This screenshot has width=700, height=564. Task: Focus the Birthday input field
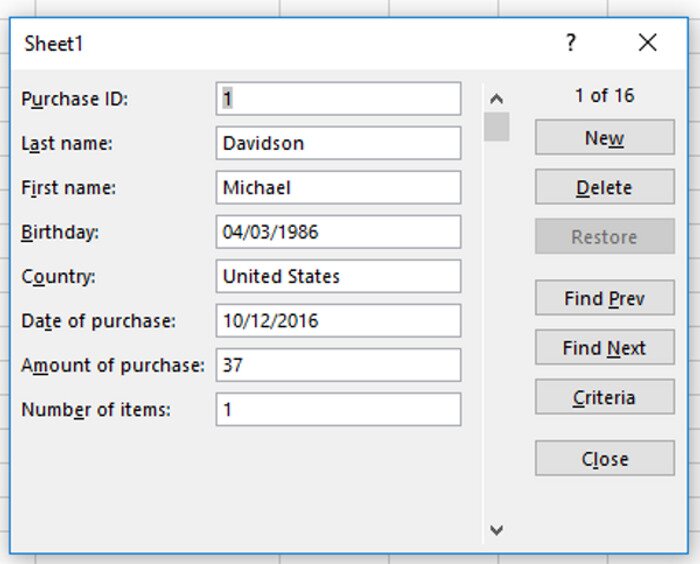click(338, 232)
